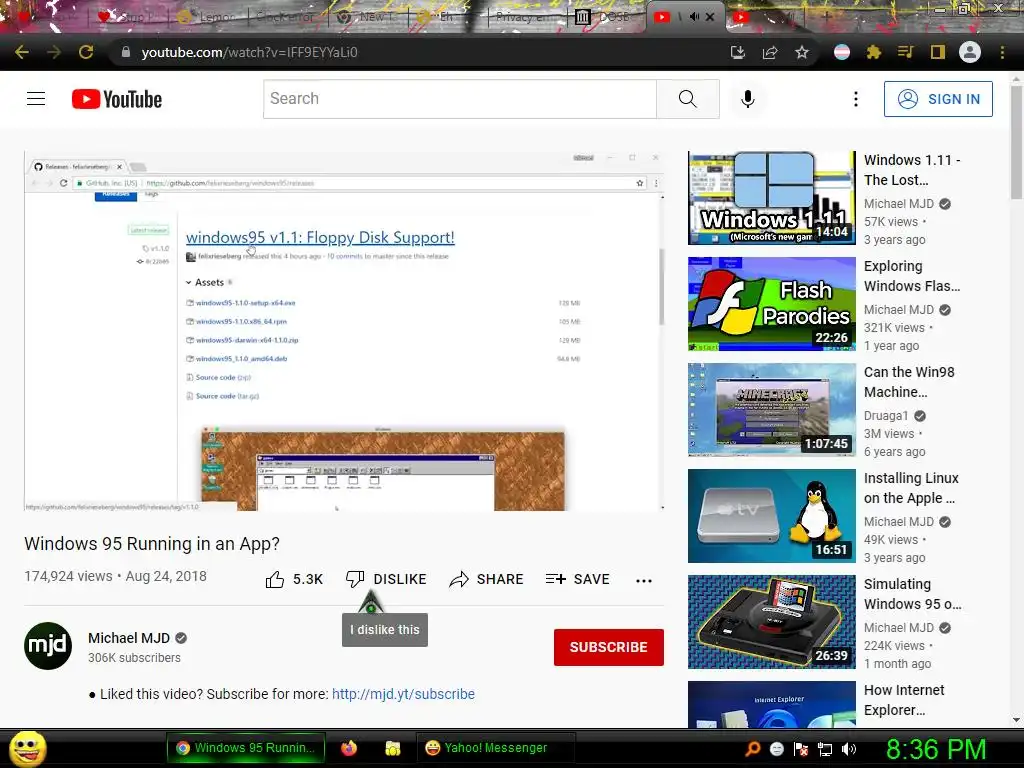Open Apple TV Linux video thumbnail

pos(771,516)
